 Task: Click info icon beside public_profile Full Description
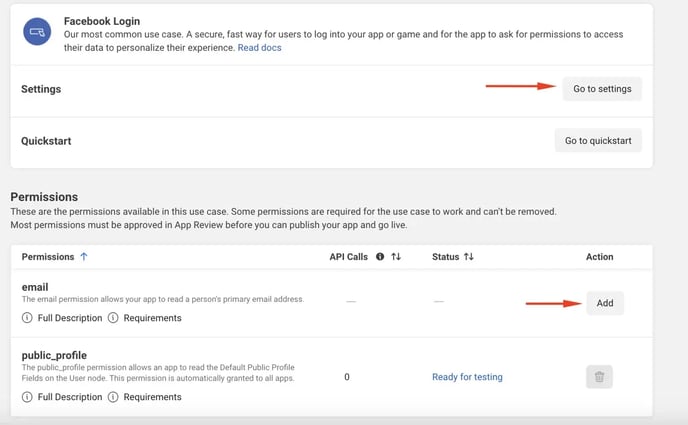pyautogui.click(x=27, y=397)
